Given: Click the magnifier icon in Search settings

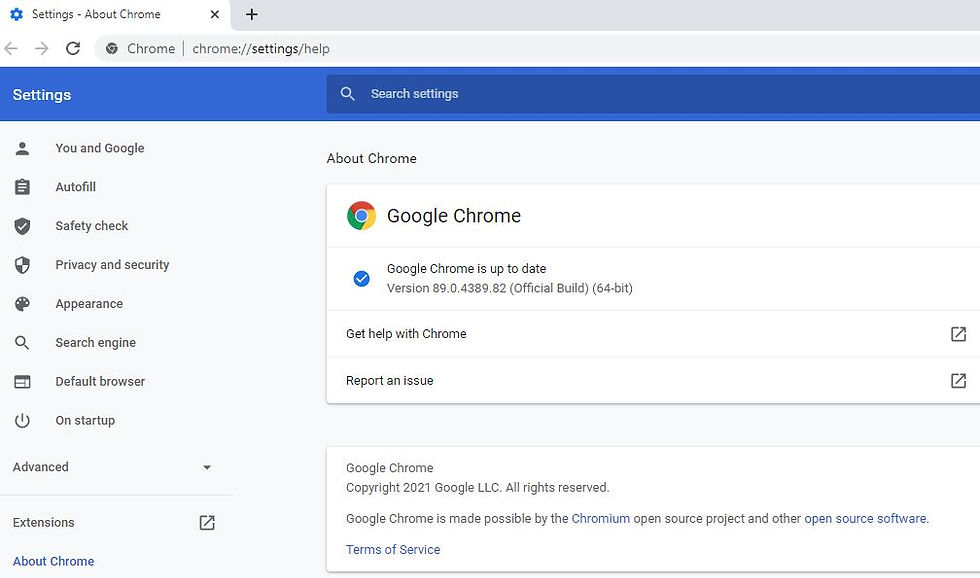Looking at the screenshot, I should tap(348, 94).
